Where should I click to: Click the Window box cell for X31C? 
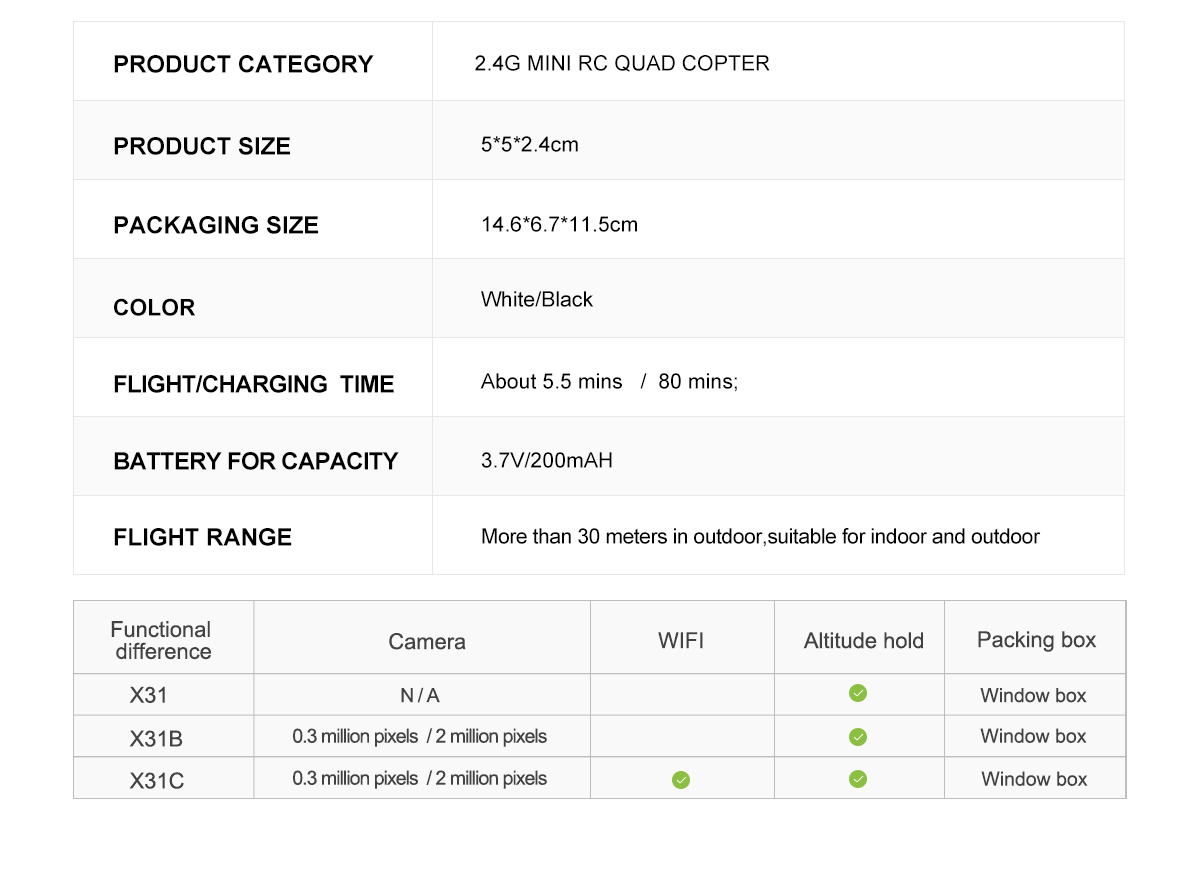click(x=1034, y=779)
